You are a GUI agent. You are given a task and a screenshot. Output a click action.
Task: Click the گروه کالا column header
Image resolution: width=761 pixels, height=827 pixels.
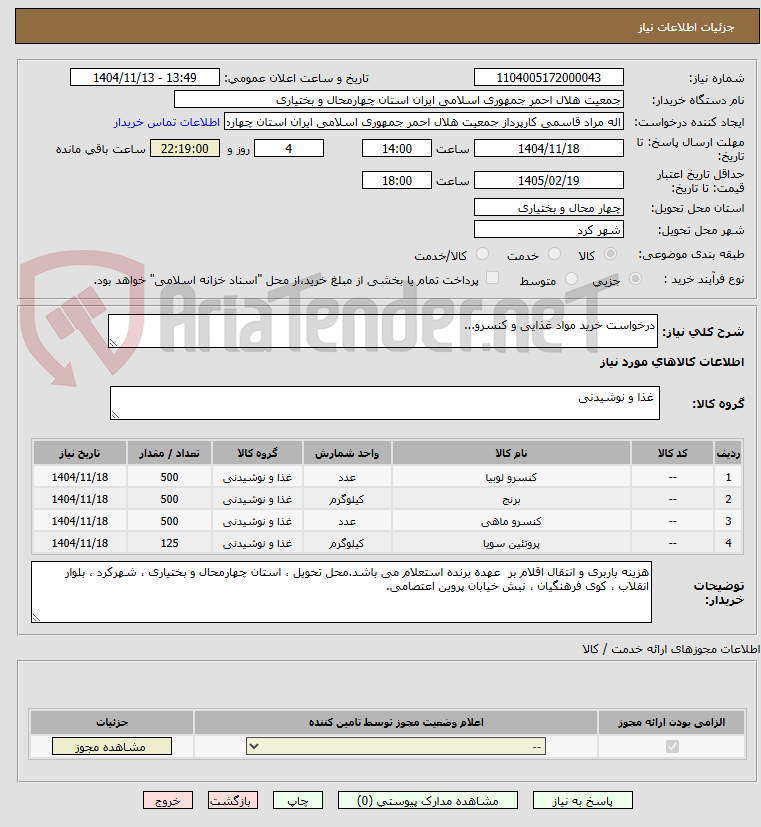coord(257,453)
